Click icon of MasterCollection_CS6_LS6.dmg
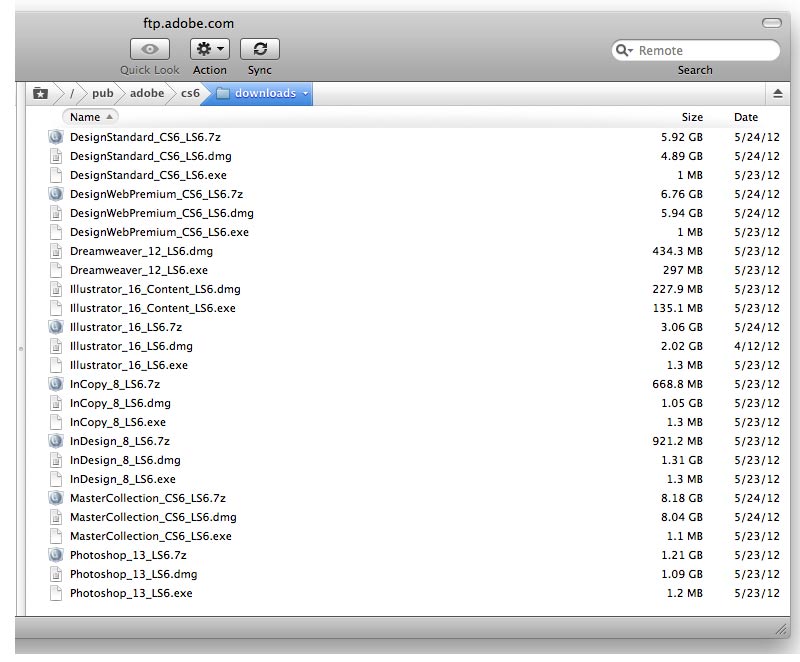 (x=56, y=517)
